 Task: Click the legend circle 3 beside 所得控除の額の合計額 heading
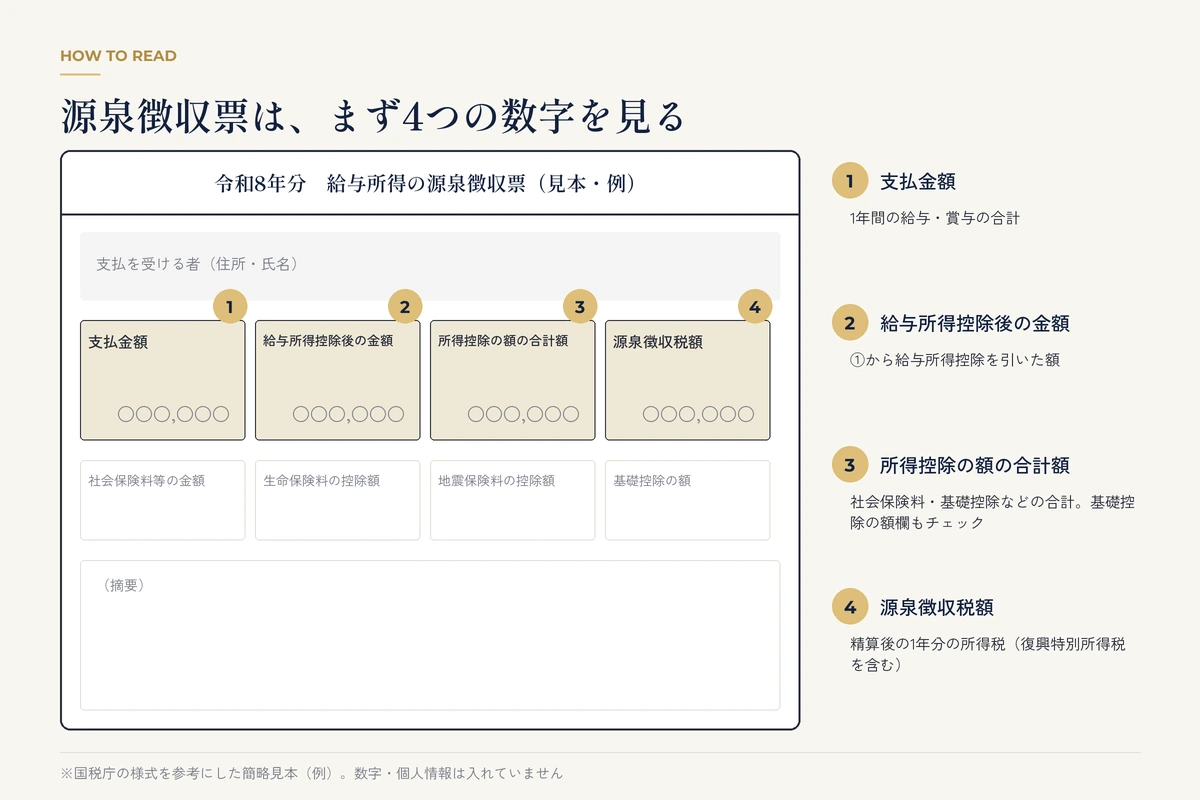(850, 465)
